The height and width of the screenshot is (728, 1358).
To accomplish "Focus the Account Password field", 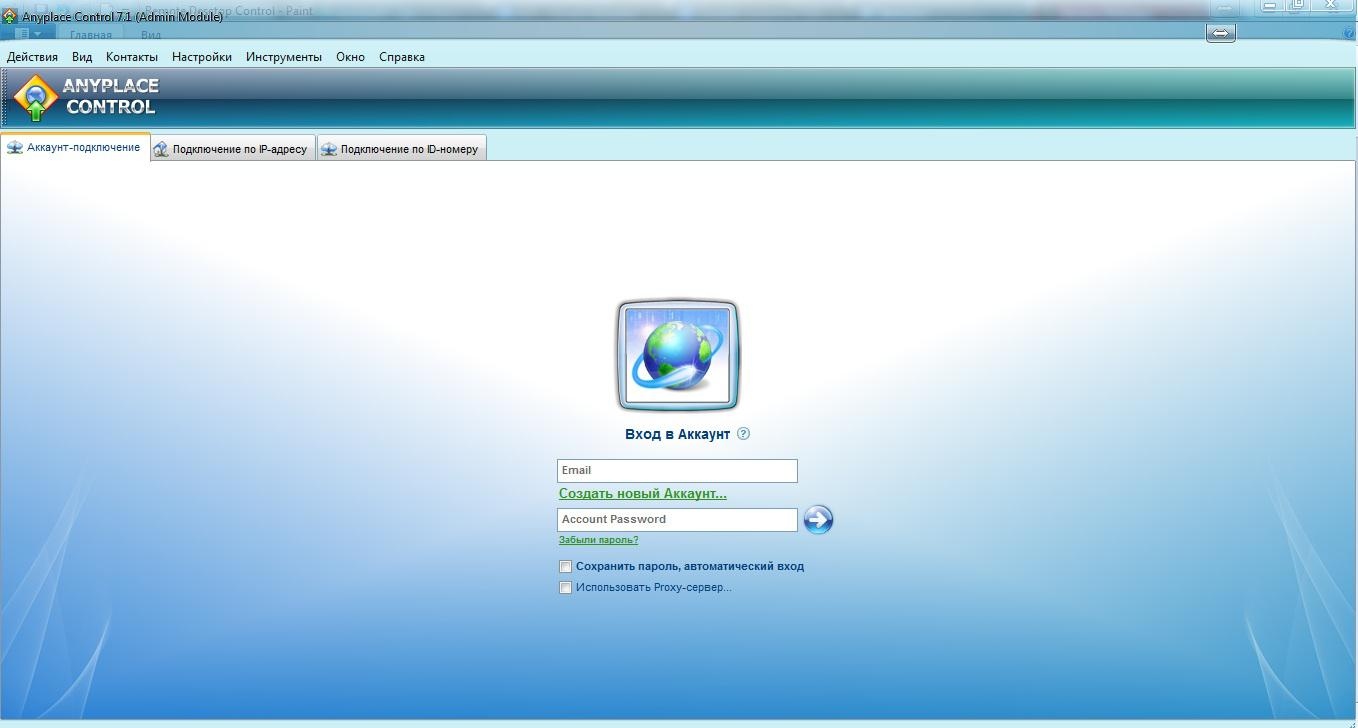I will [x=677, y=519].
